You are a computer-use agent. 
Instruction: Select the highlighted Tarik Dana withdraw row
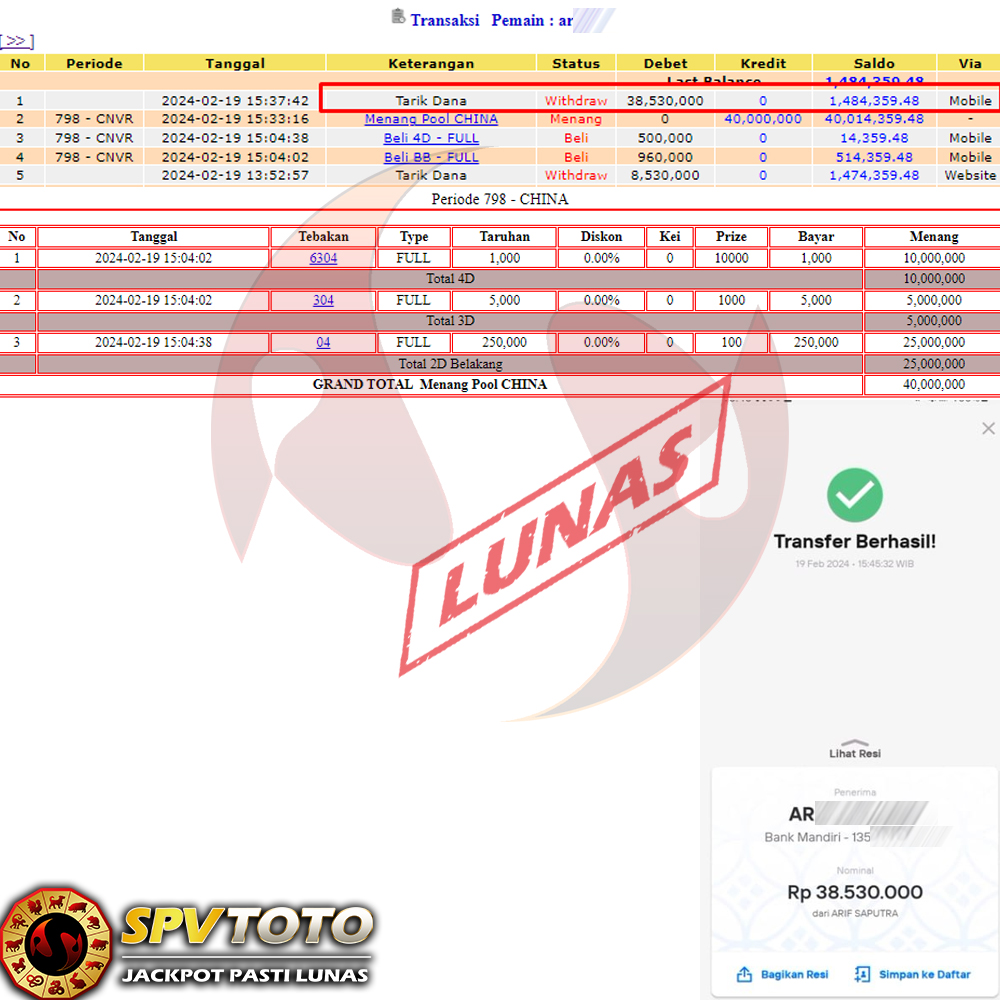[658, 100]
